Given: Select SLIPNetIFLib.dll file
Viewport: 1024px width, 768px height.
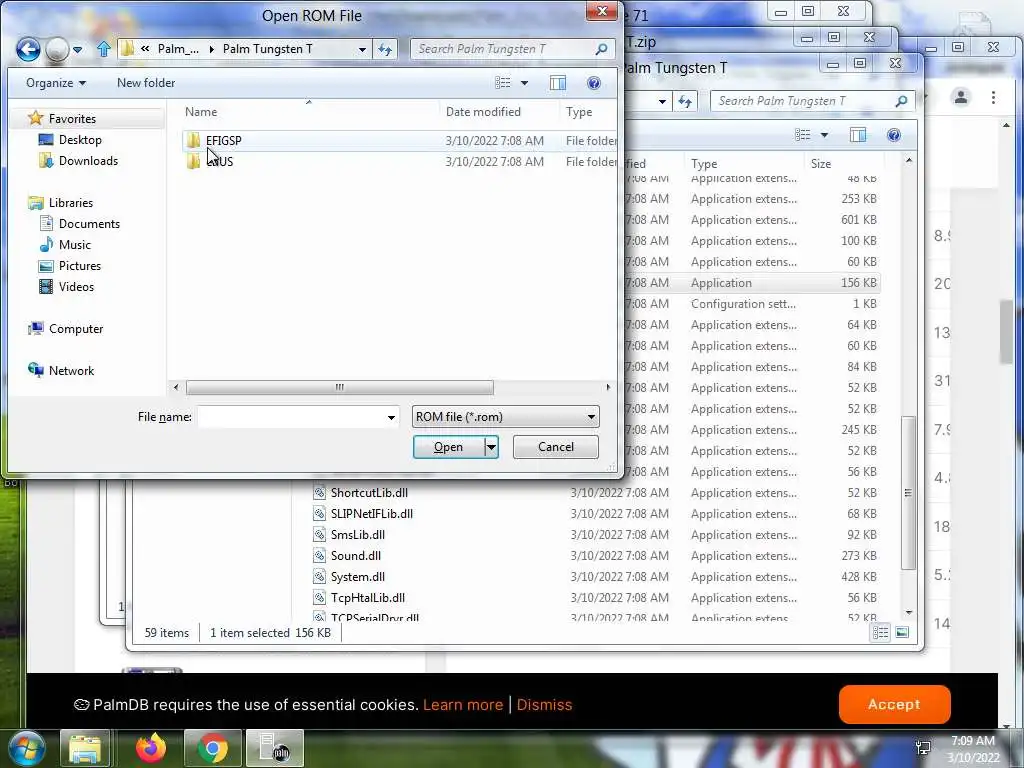Looking at the screenshot, I should 372,514.
